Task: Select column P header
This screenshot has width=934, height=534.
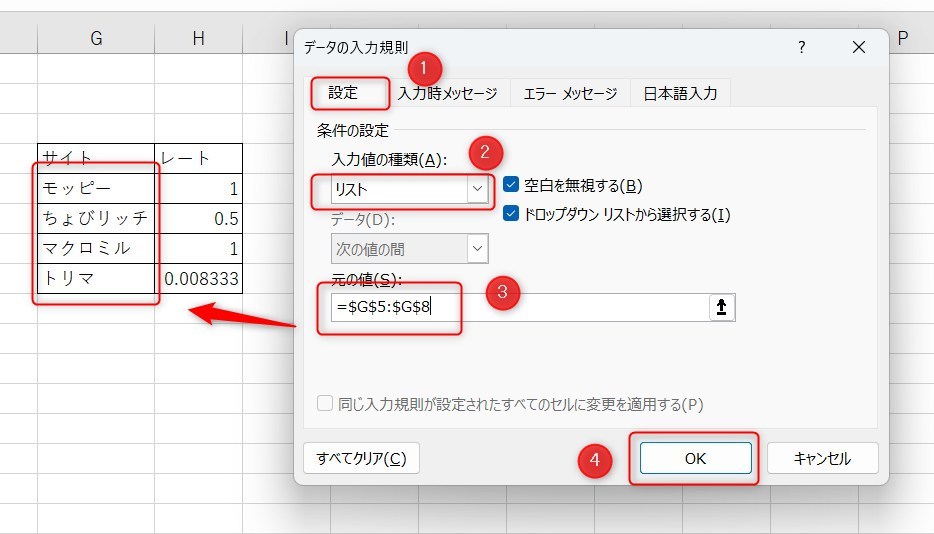Action: [x=902, y=39]
